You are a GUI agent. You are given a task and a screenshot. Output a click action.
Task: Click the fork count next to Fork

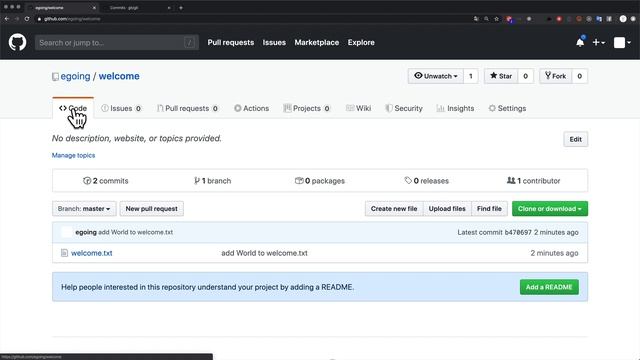pos(579,76)
